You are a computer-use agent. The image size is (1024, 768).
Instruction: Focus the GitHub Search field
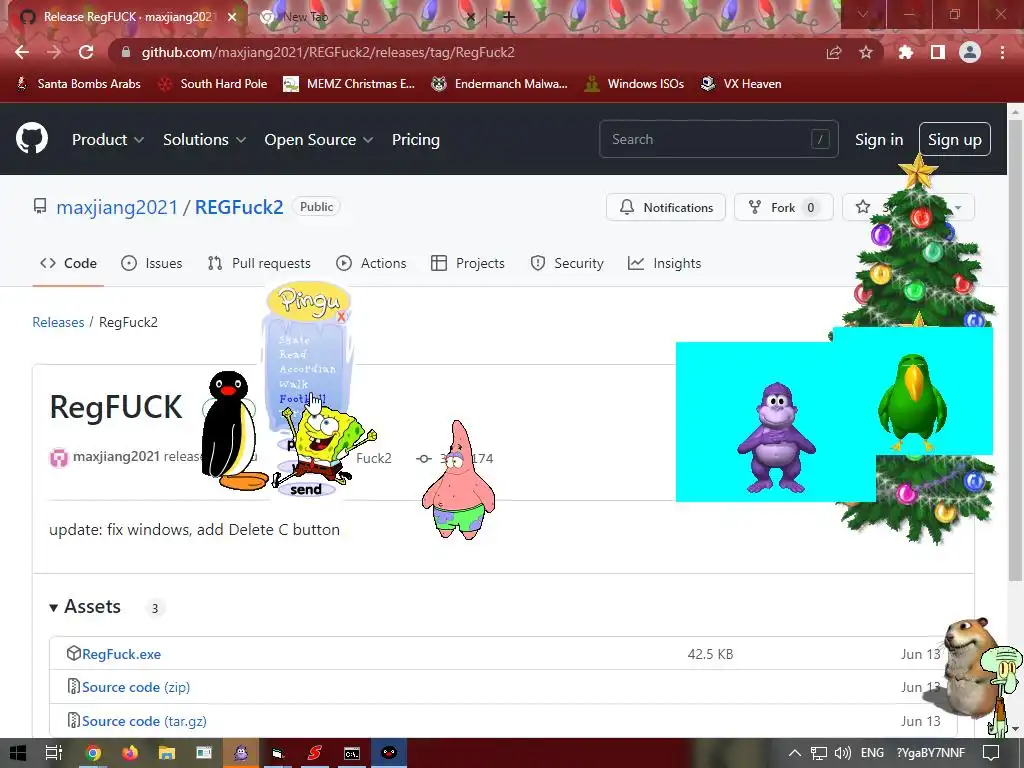[x=718, y=139]
